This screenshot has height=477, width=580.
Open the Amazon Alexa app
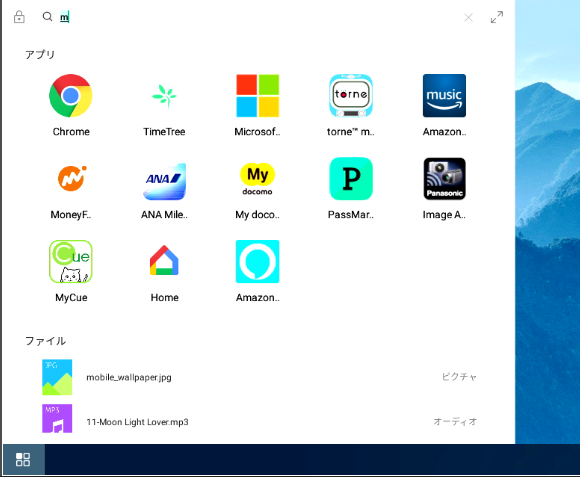pos(257,261)
